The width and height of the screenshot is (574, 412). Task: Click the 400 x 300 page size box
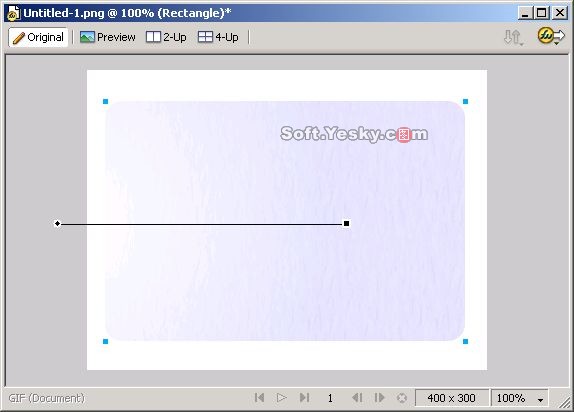[451, 398]
